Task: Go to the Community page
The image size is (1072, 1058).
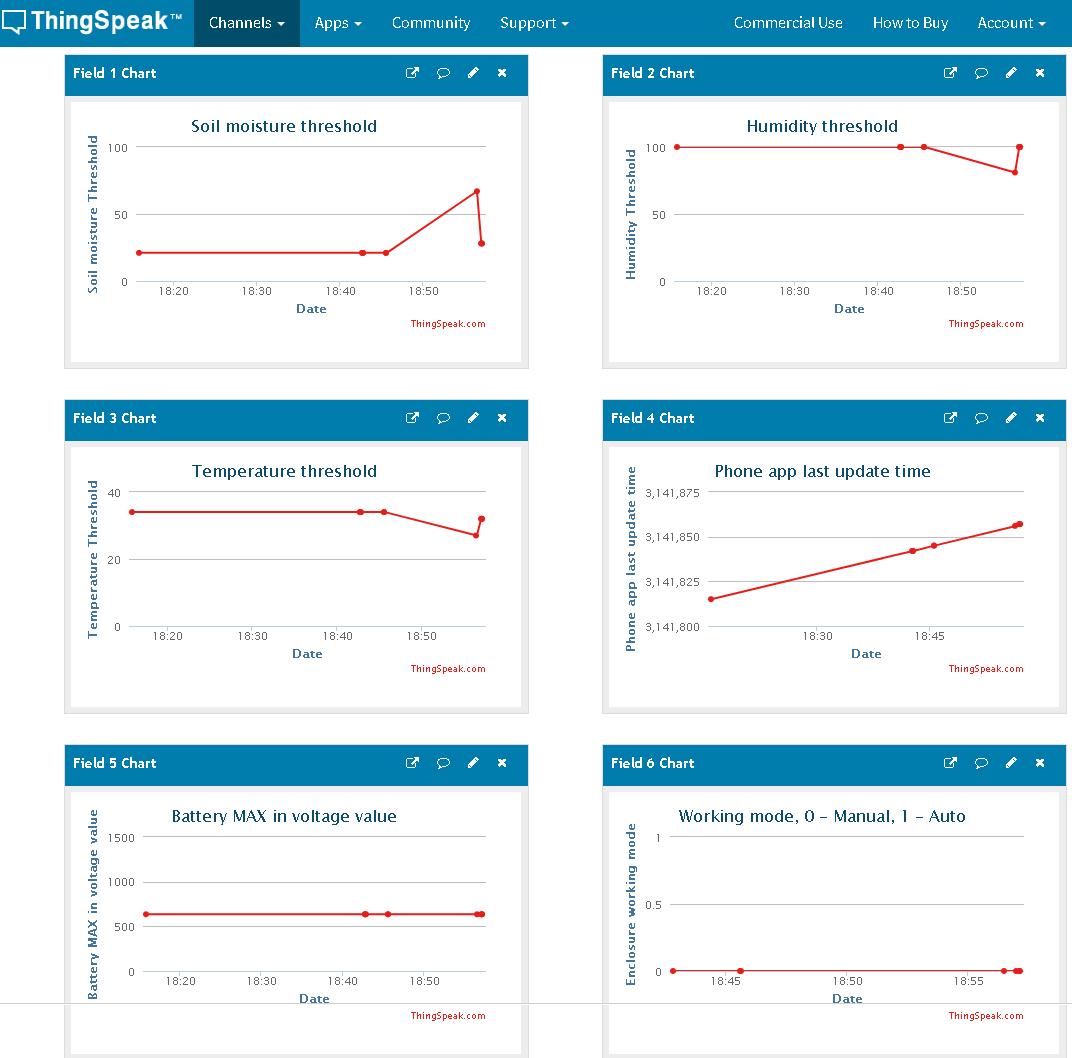Action: 431,23
